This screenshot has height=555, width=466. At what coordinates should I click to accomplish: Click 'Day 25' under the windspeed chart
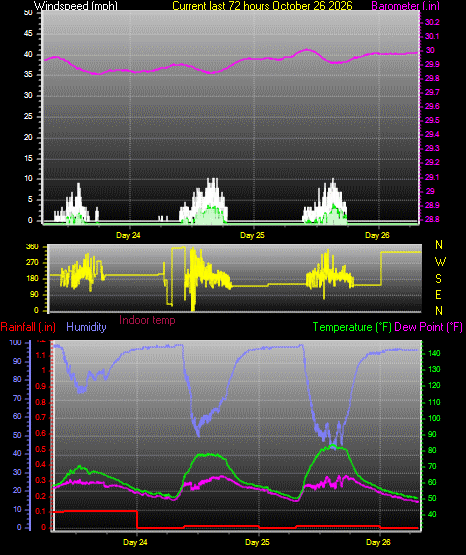pyautogui.click(x=252, y=235)
